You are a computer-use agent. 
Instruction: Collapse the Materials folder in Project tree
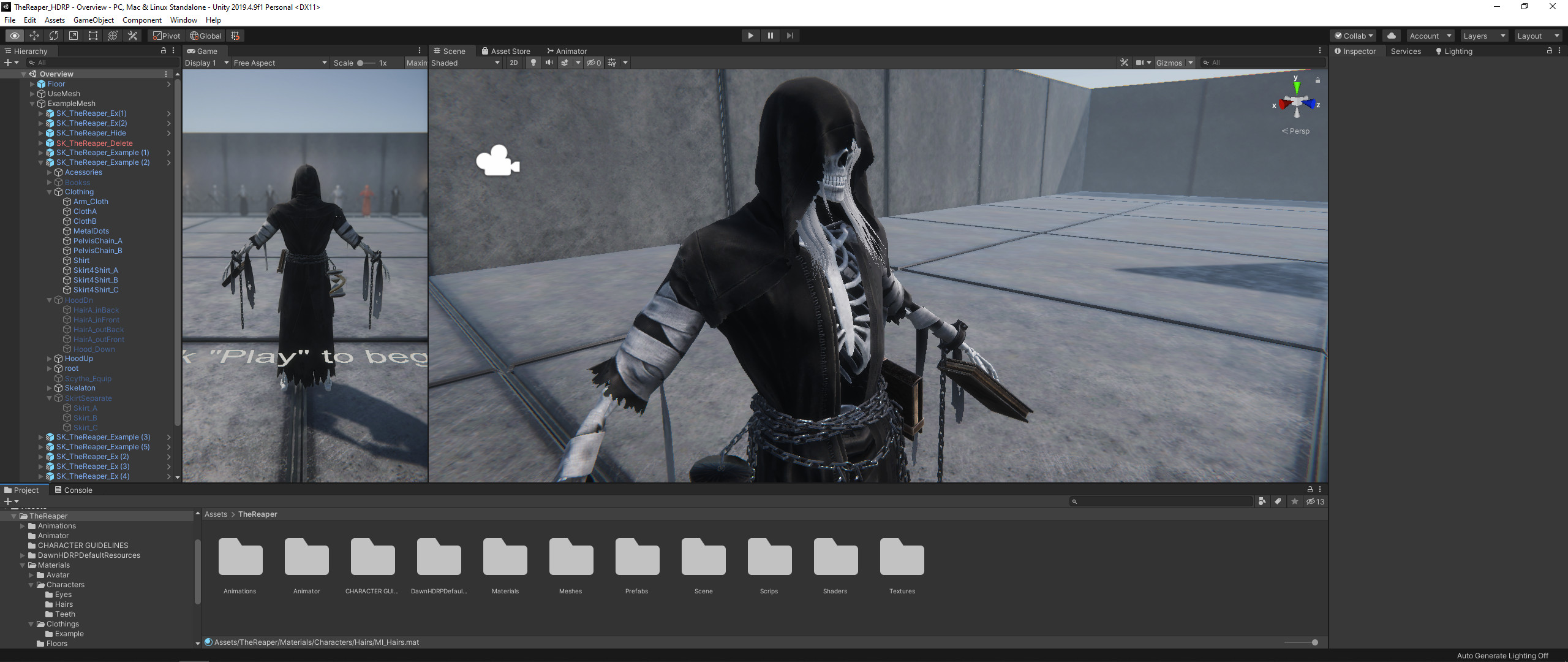point(23,565)
